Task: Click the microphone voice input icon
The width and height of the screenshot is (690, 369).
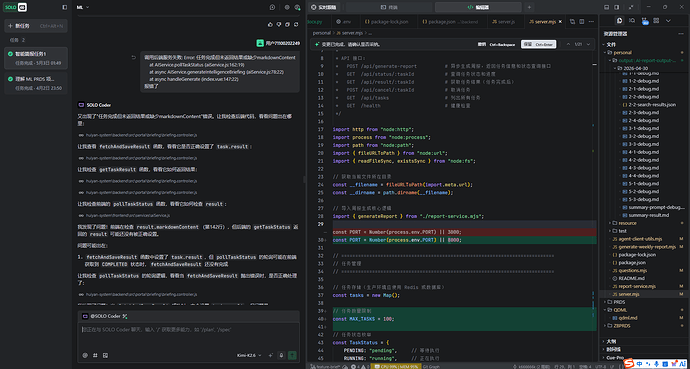Action: 281,355
